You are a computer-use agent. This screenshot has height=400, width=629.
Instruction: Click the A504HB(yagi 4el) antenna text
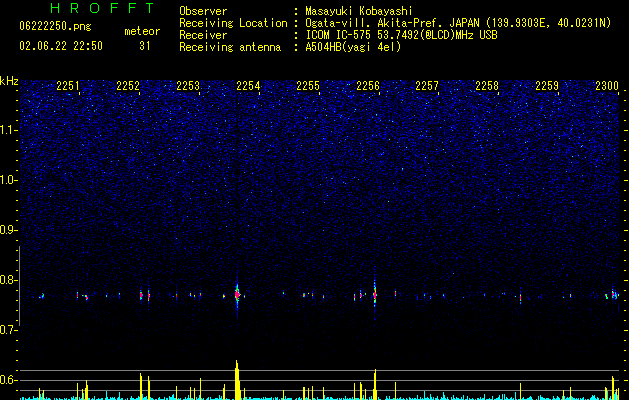pyautogui.click(x=353, y=47)
